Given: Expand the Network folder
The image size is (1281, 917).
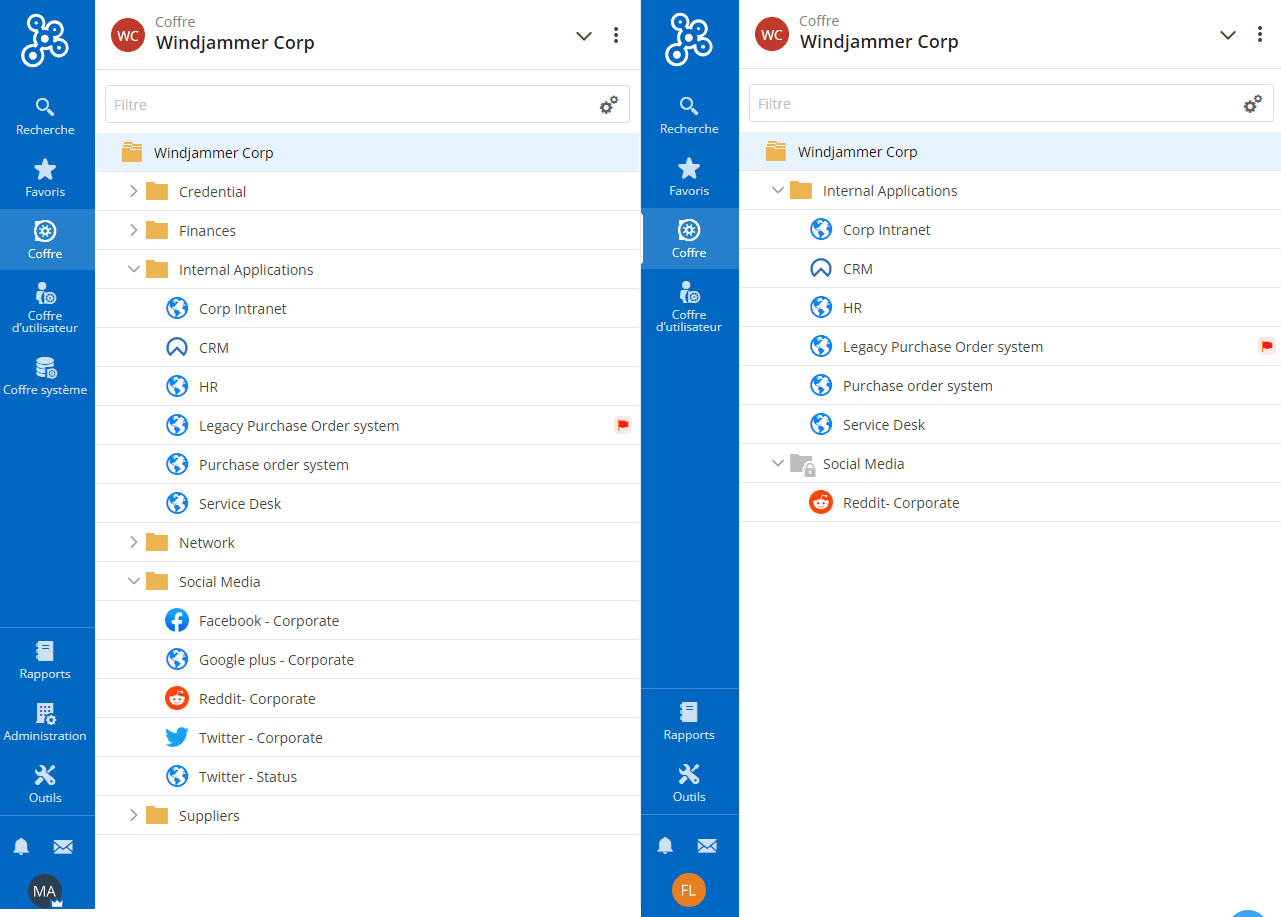Looking at the screenshot, I should [133, 542].
